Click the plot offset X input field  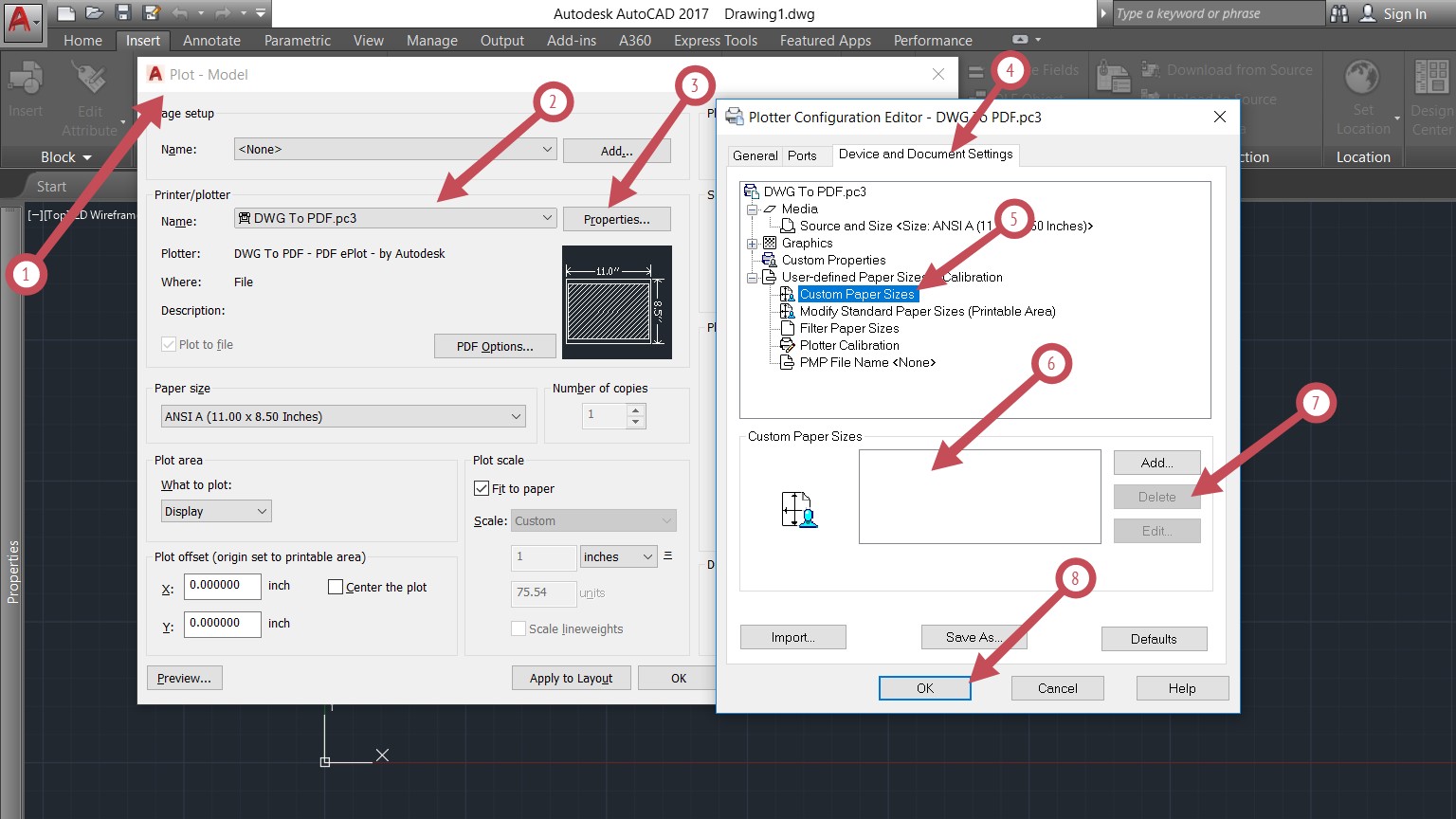click(223, 586)
